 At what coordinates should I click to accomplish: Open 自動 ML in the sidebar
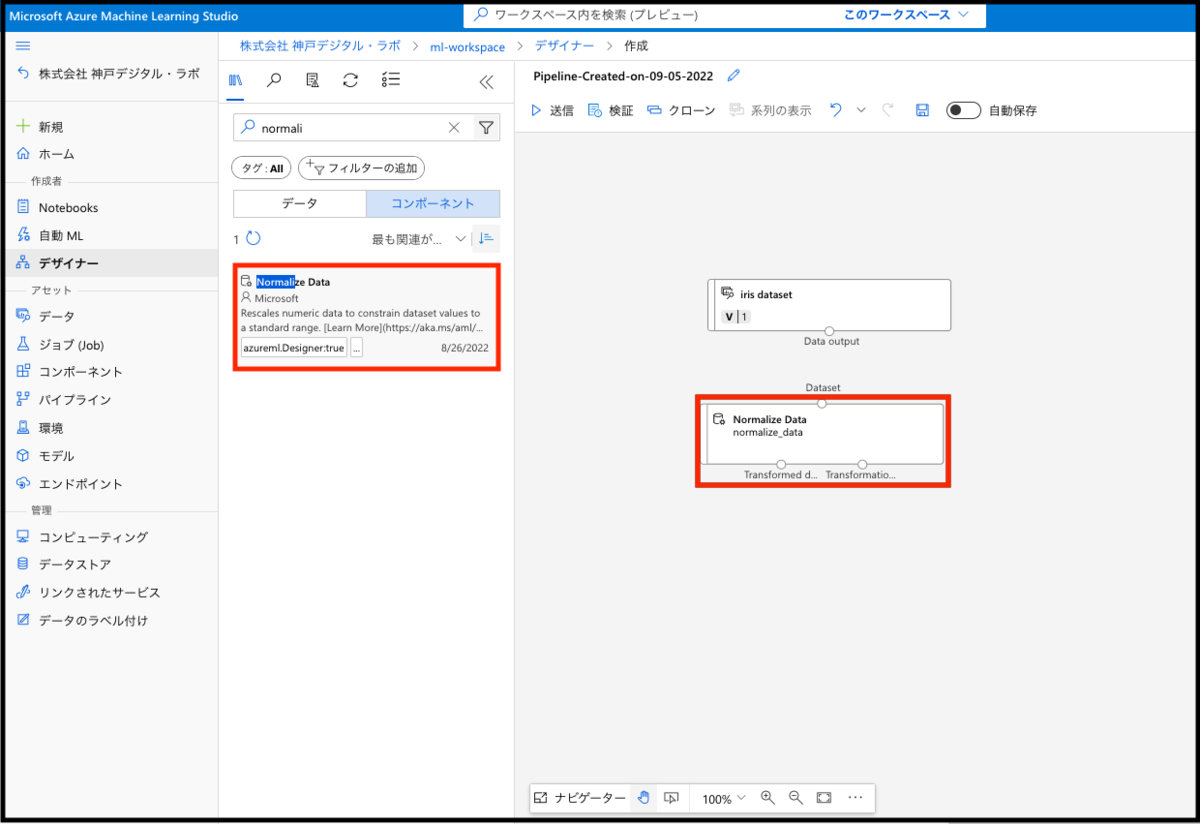[x=51, y=236]
